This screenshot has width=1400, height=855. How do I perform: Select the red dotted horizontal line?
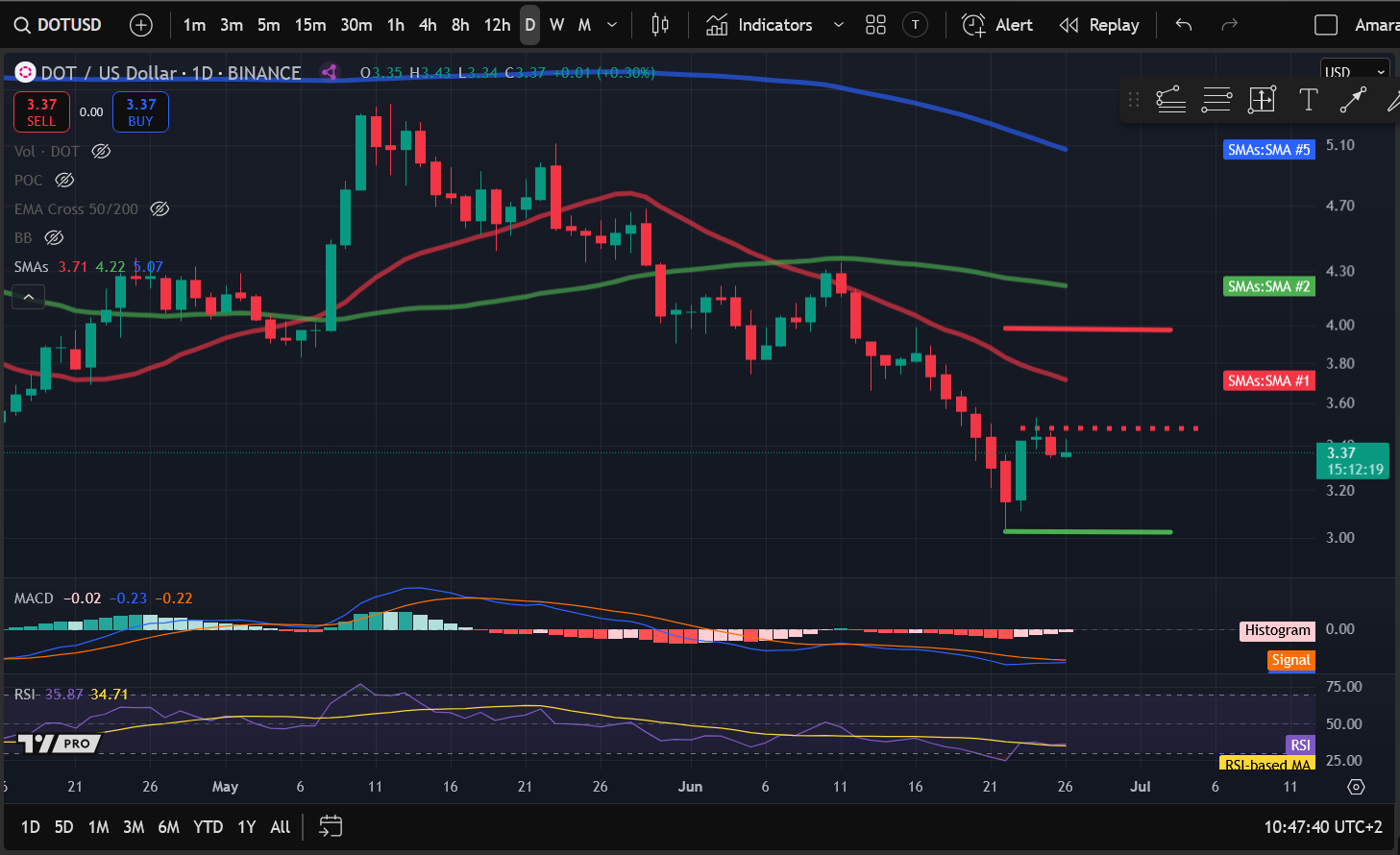click(1109, 428)
